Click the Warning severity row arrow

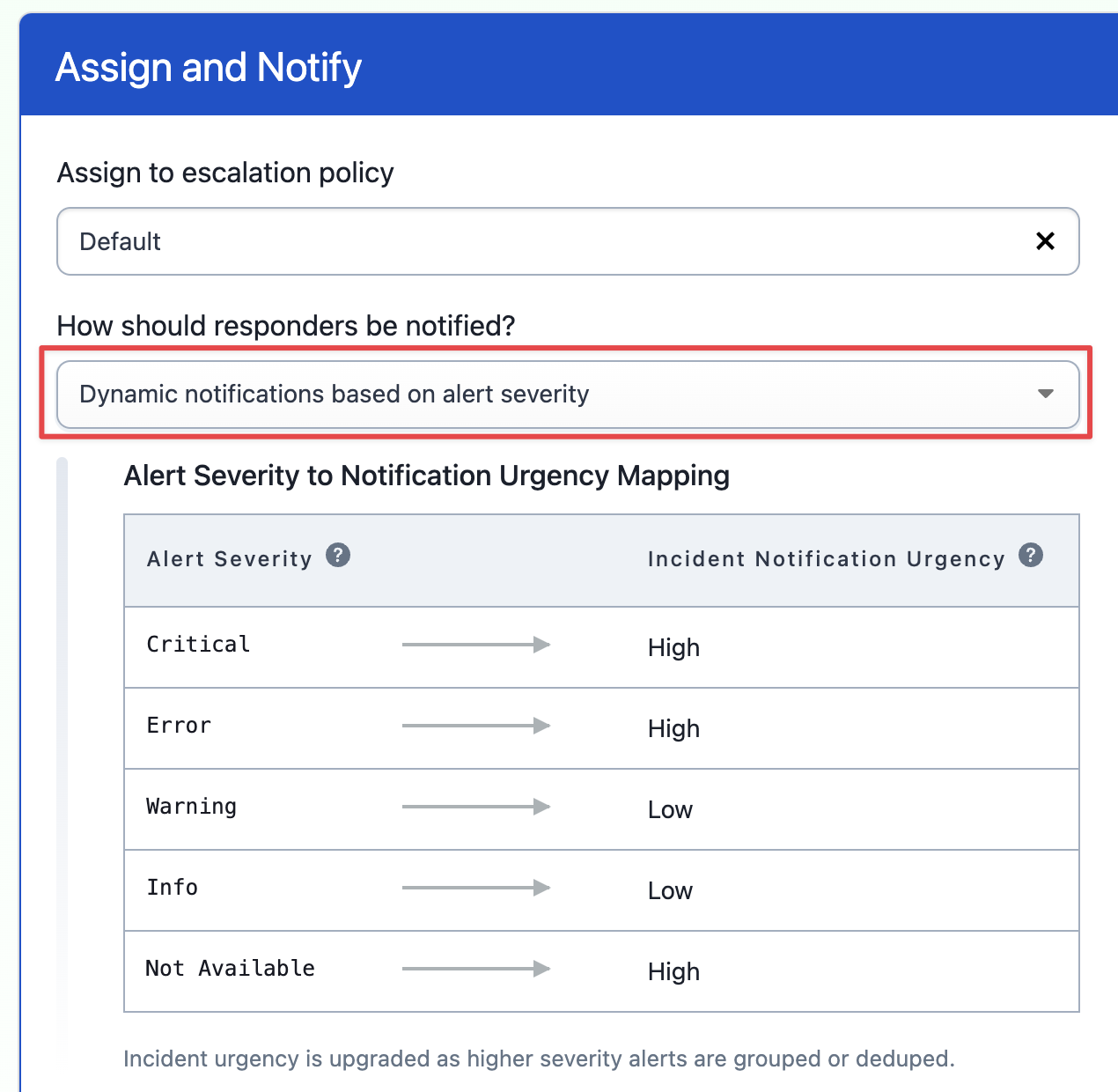476,807
